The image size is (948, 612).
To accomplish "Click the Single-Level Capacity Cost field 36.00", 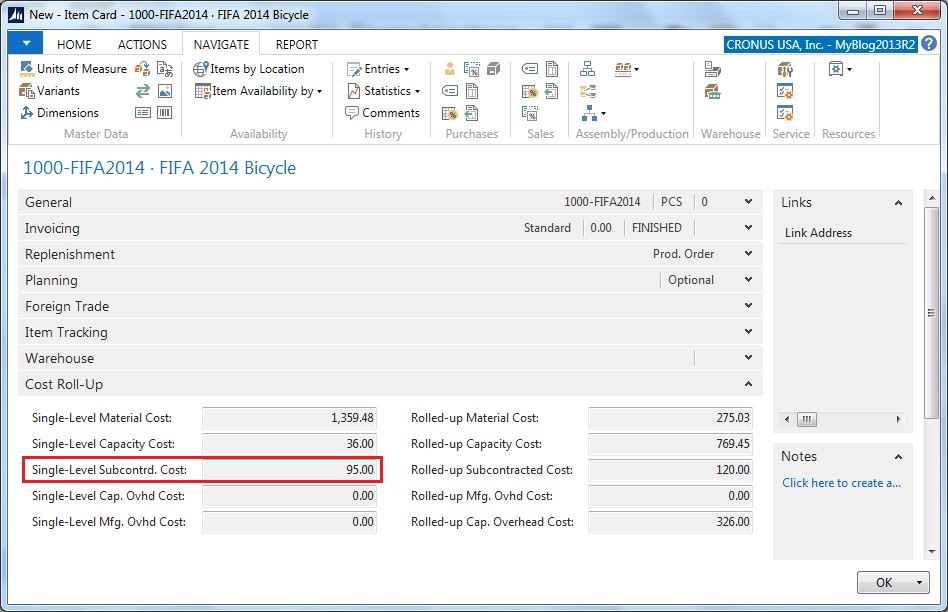I will pyautogui.click(x=290, y=444).
